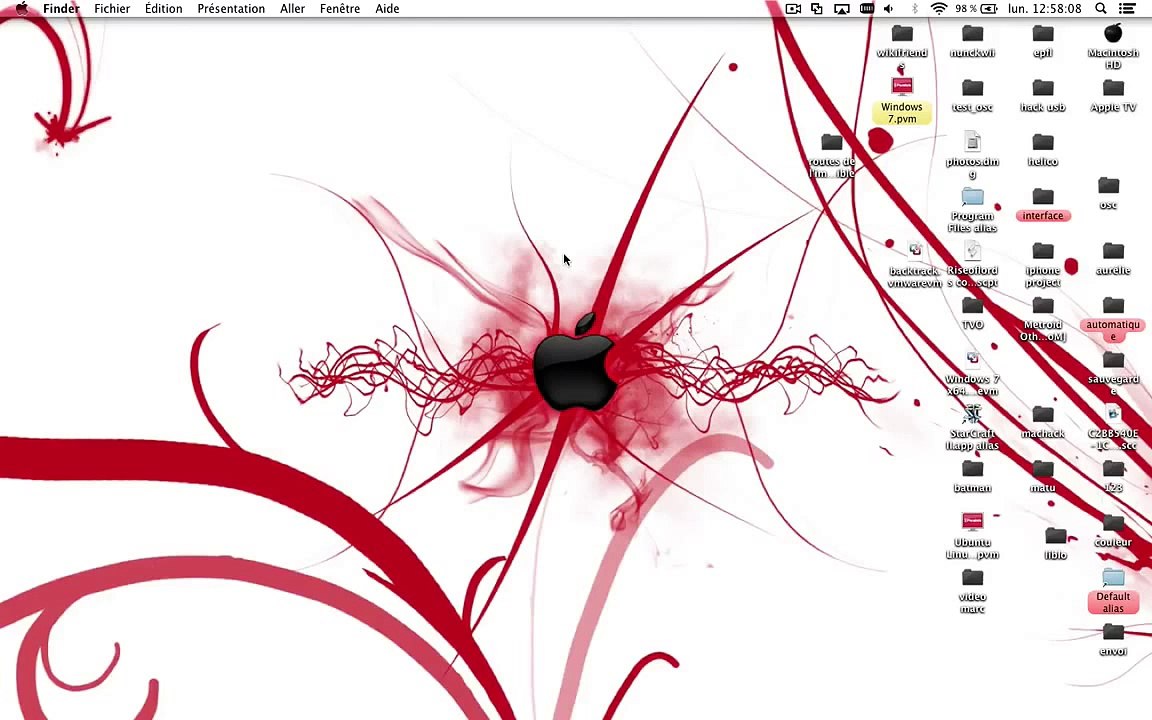Select the video marc folder

(973, 577)
